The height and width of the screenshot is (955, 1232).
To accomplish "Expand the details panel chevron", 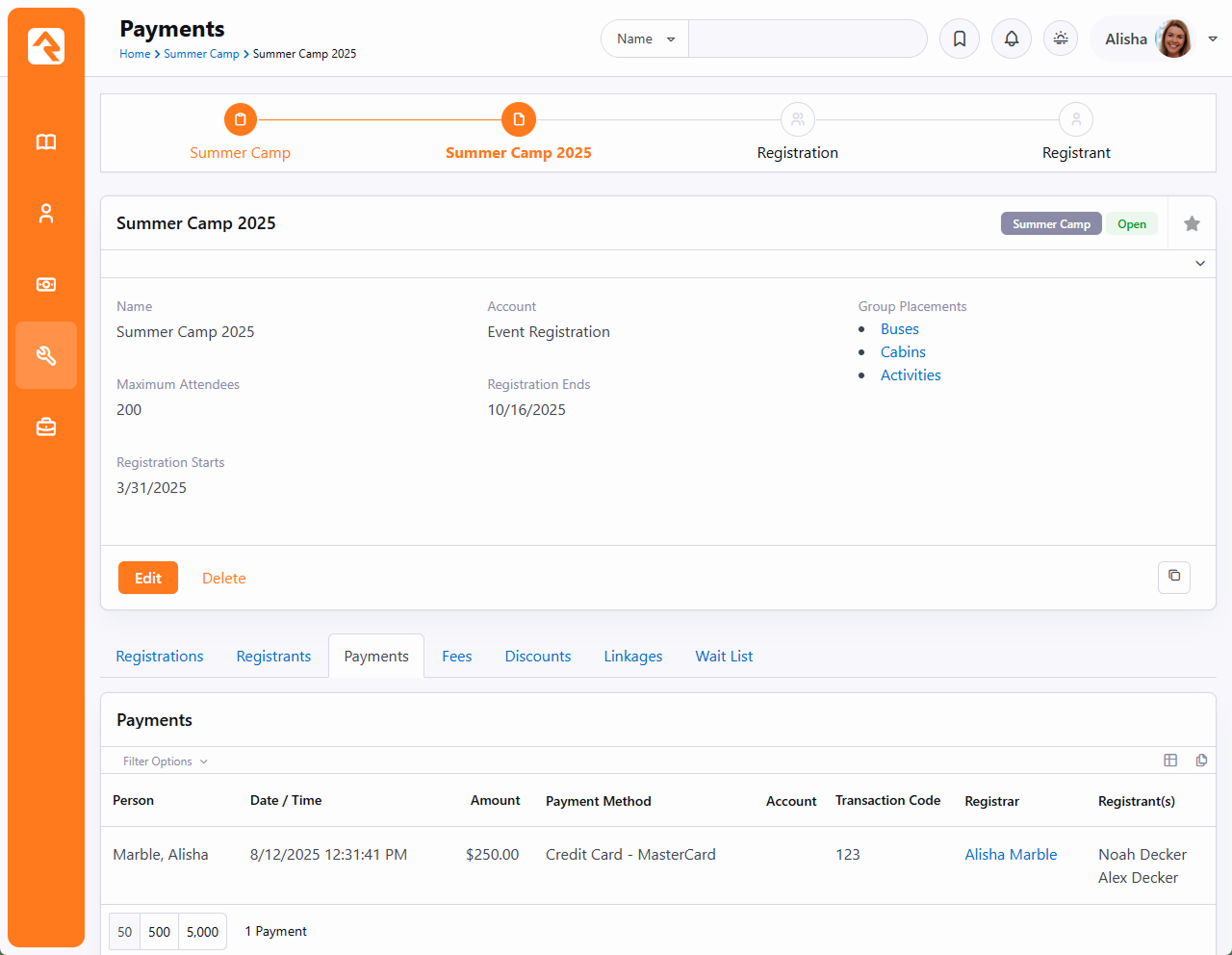I will click(1200, 264).
